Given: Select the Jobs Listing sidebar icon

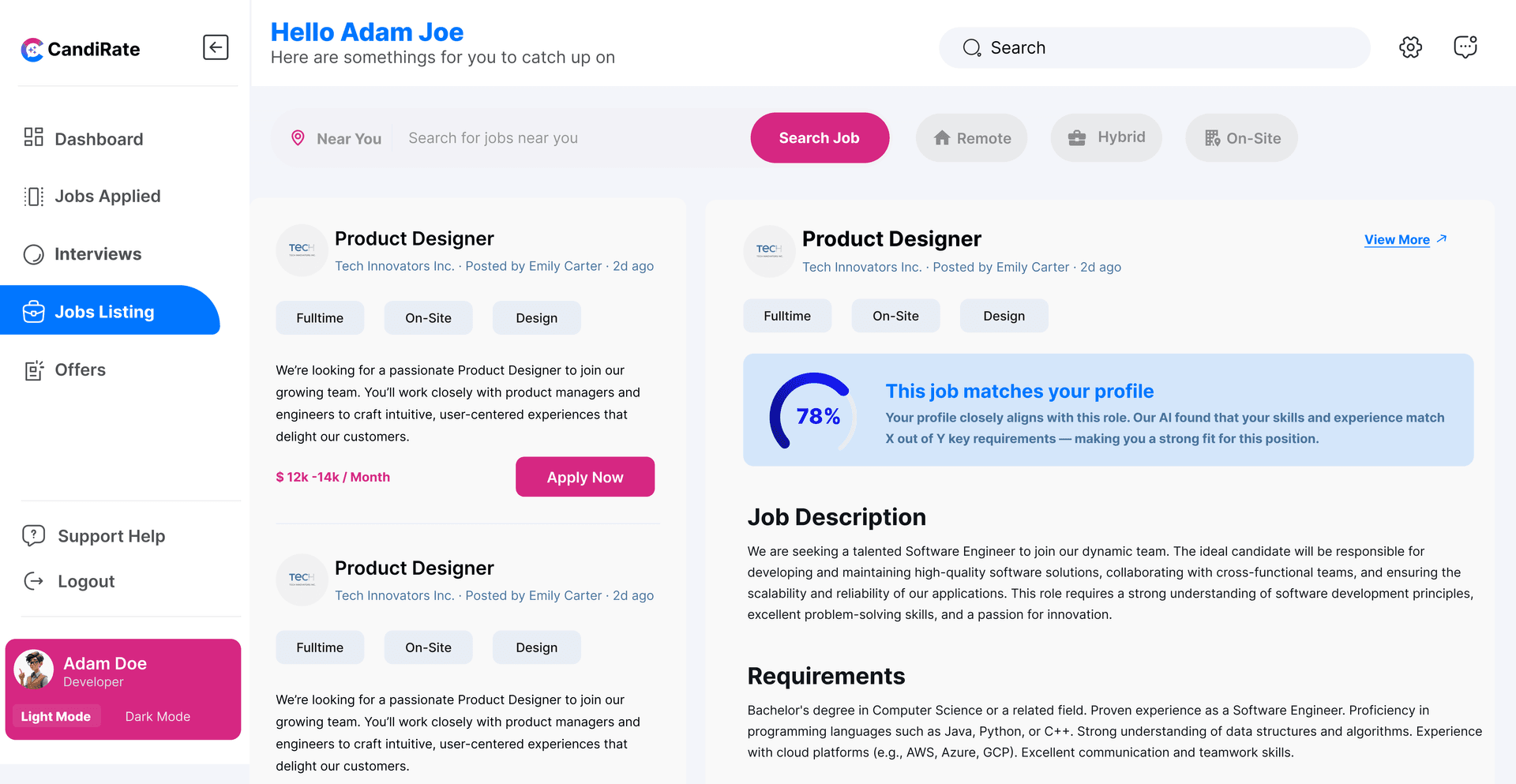Looking at the screenshot, I should [x=34, y=311].
